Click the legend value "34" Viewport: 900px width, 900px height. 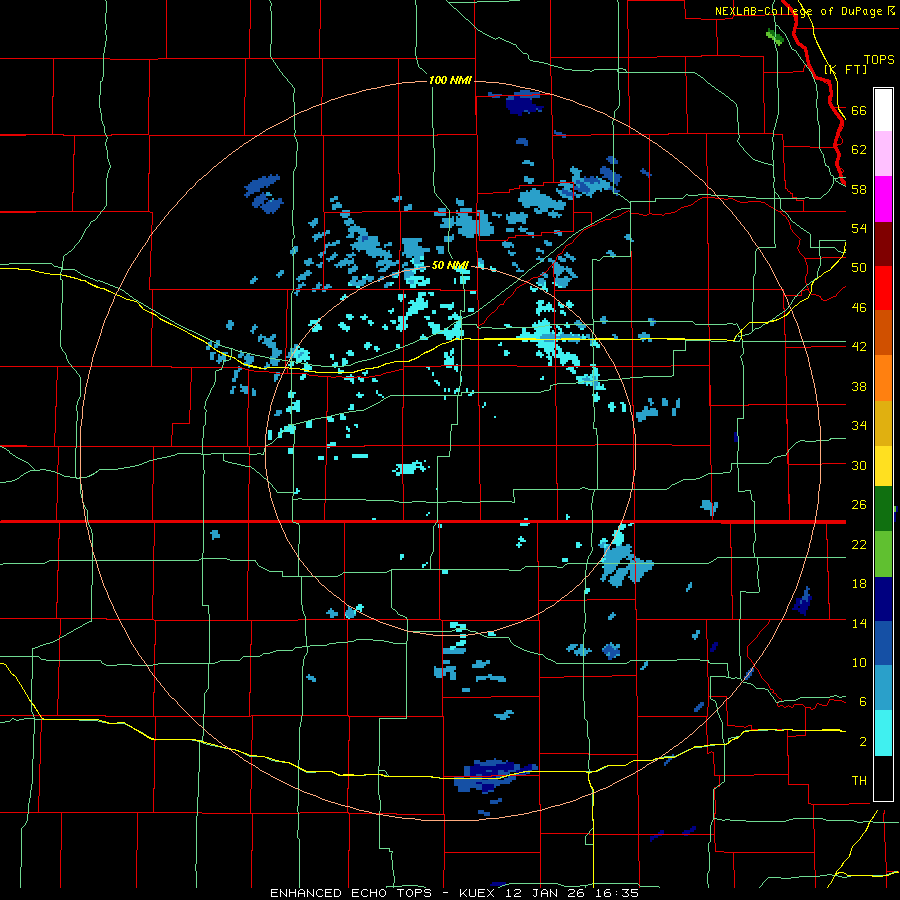859,426
